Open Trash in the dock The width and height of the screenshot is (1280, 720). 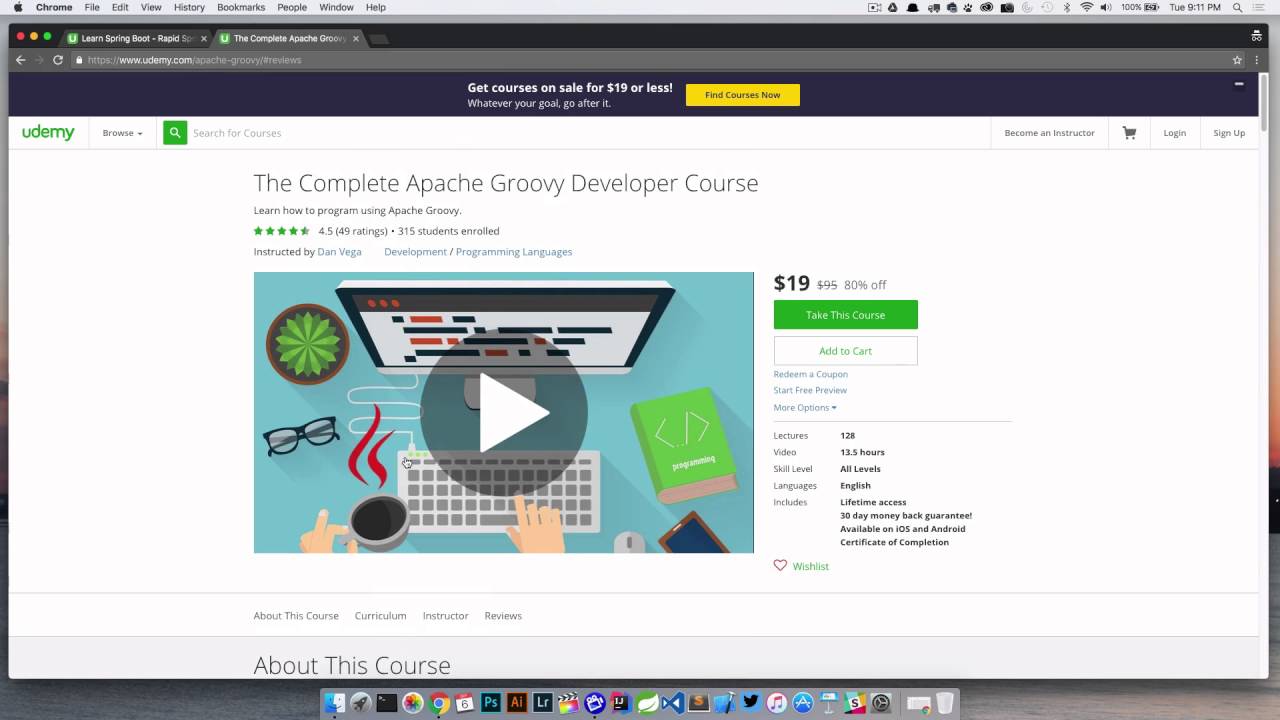944,703
